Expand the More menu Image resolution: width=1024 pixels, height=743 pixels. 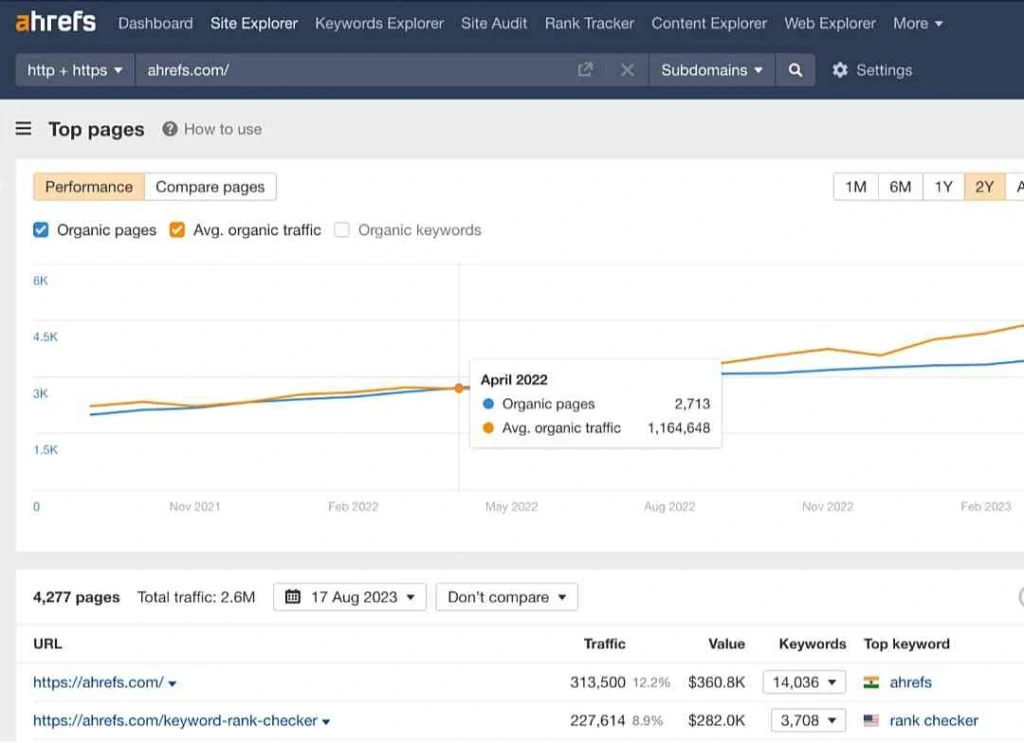tap(918, 24)
